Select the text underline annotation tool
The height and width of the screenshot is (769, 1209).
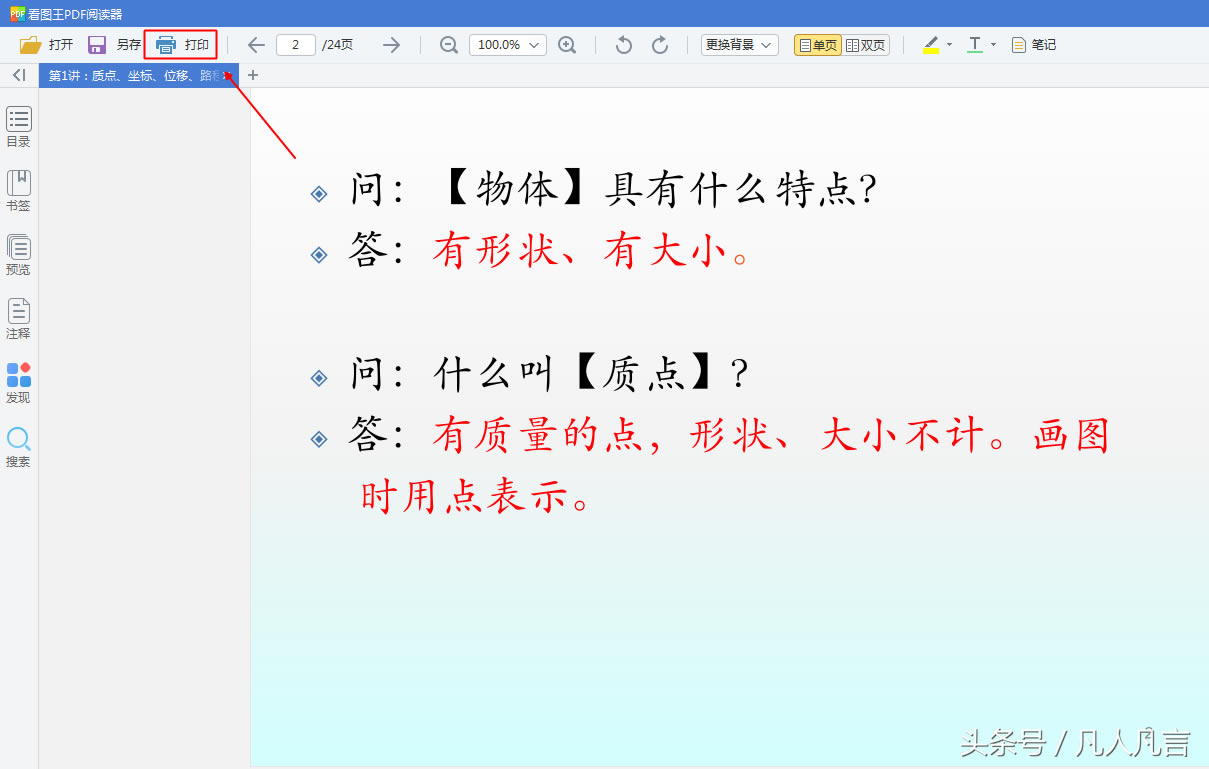[973, 44]
